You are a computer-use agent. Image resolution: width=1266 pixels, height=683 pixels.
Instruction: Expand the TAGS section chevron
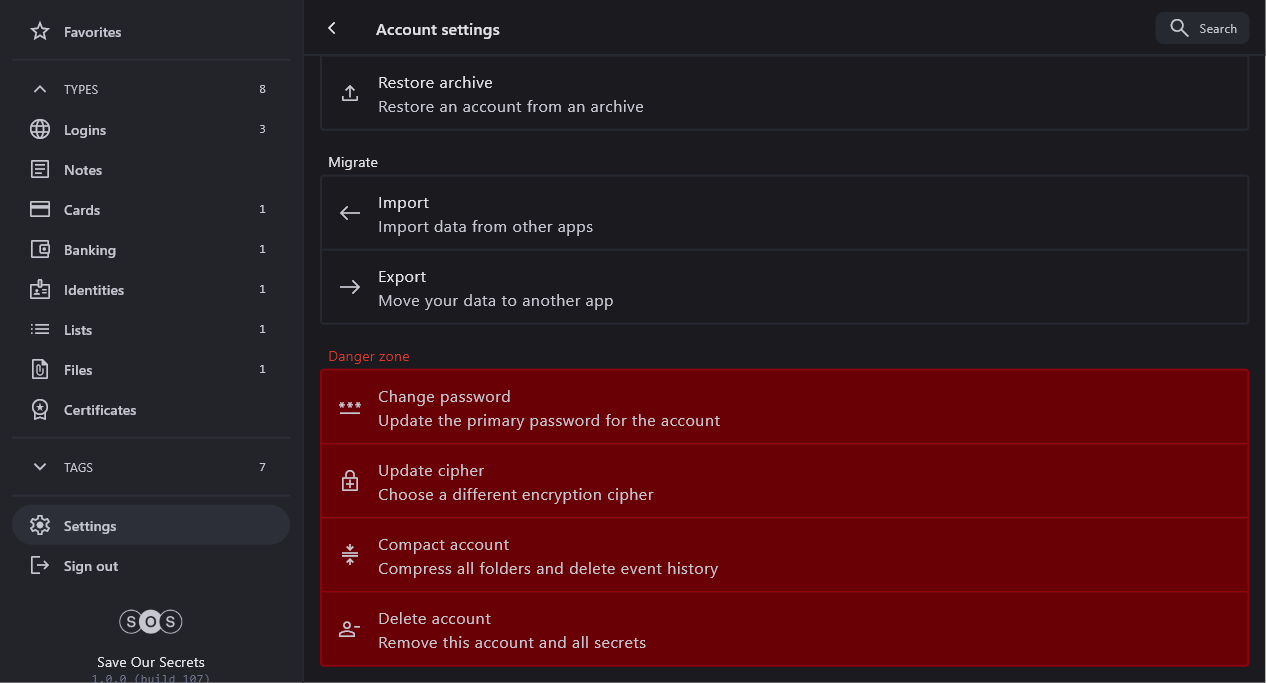(x=40, y=467)
